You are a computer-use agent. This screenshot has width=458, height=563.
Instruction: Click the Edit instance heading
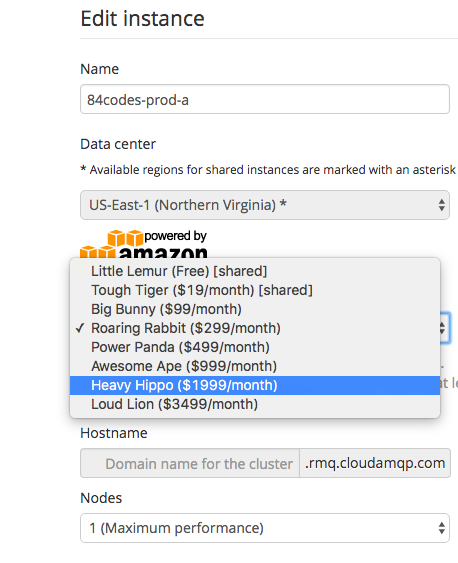[142, 19]
